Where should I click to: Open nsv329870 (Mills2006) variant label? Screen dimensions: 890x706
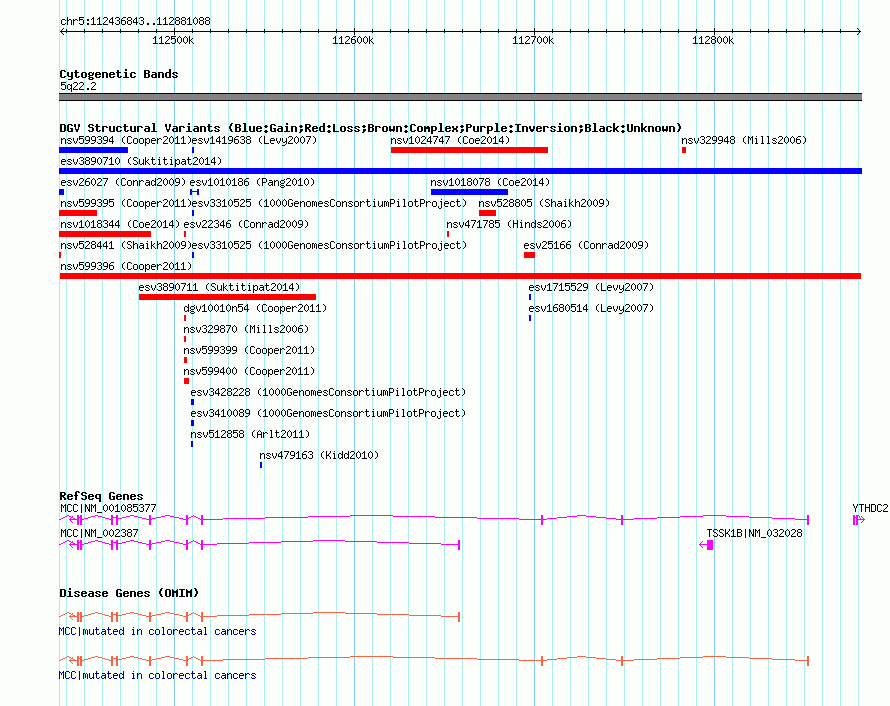tap(246, 329)
